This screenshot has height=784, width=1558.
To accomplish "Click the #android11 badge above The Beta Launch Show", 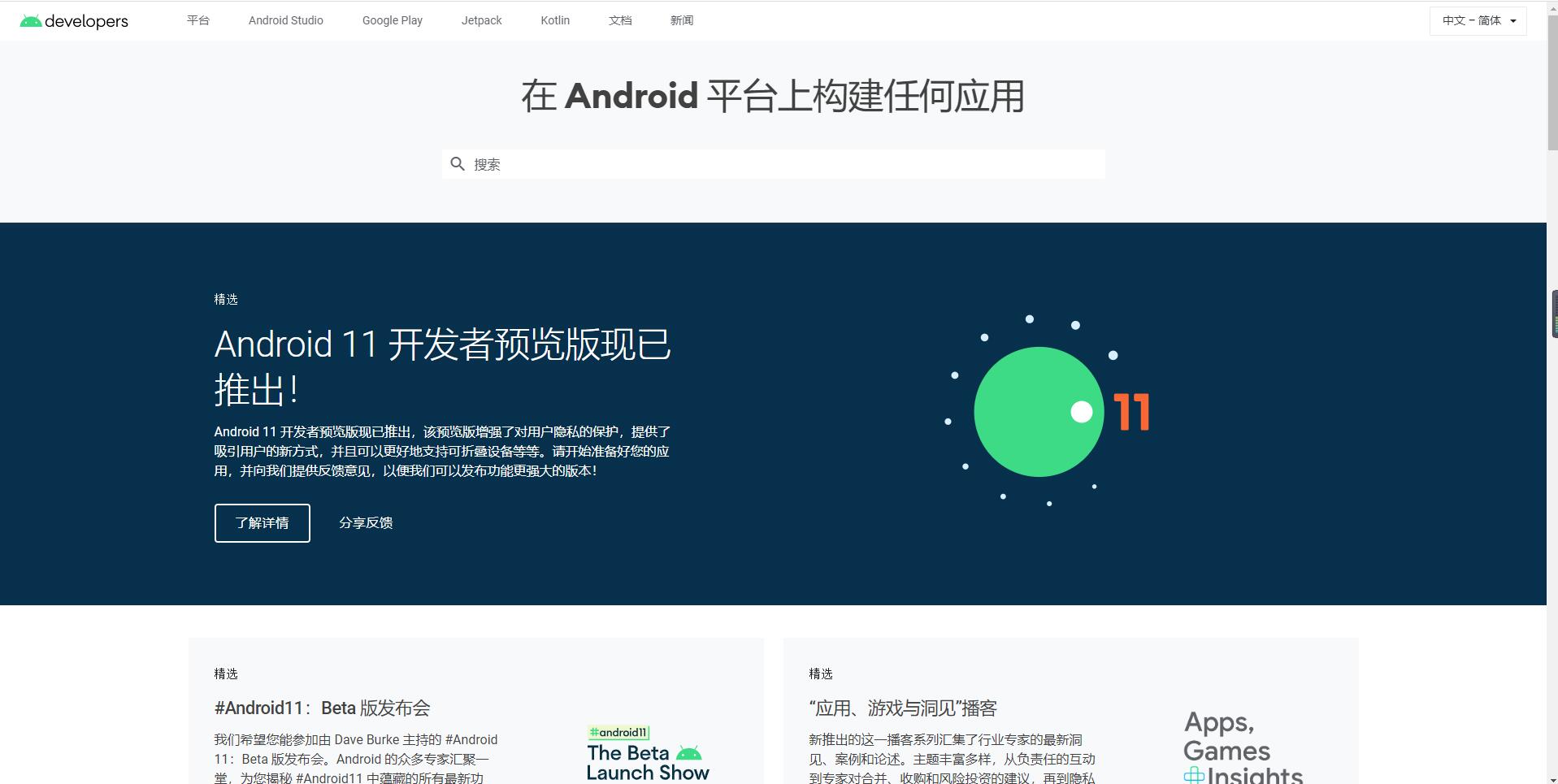I will (618, 732).
